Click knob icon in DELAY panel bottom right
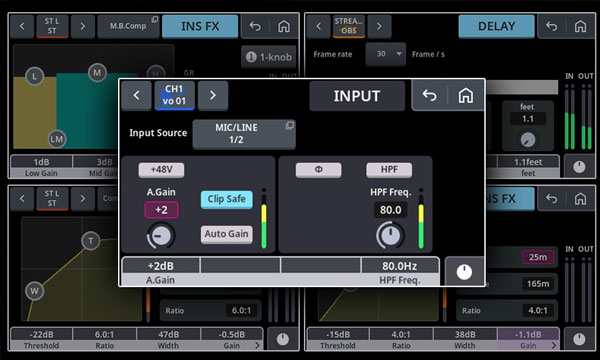The image size is (600, 360). point(579,167)
